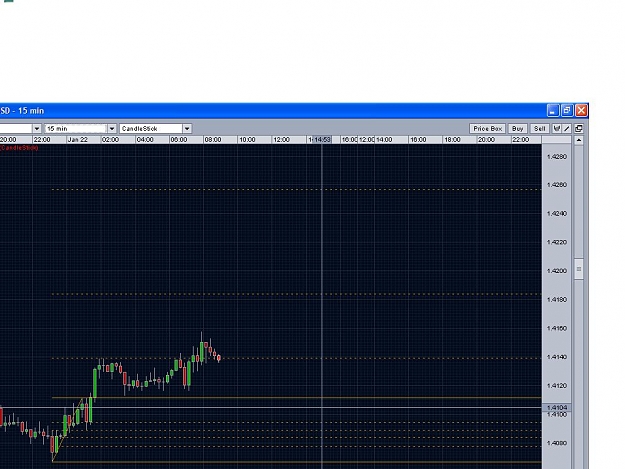Click the Jan 22 date label
Viewport: 625px width, 469px height.
78,139
